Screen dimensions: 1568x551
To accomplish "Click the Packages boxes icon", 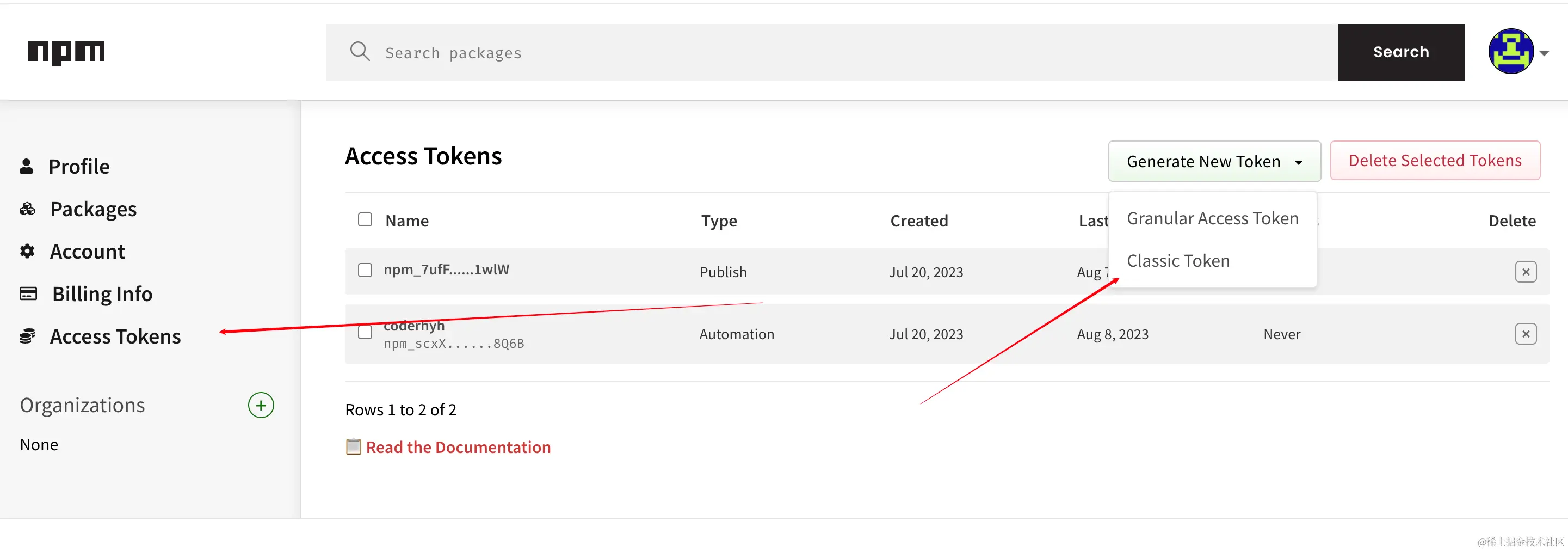I will (x=27, y=209).
